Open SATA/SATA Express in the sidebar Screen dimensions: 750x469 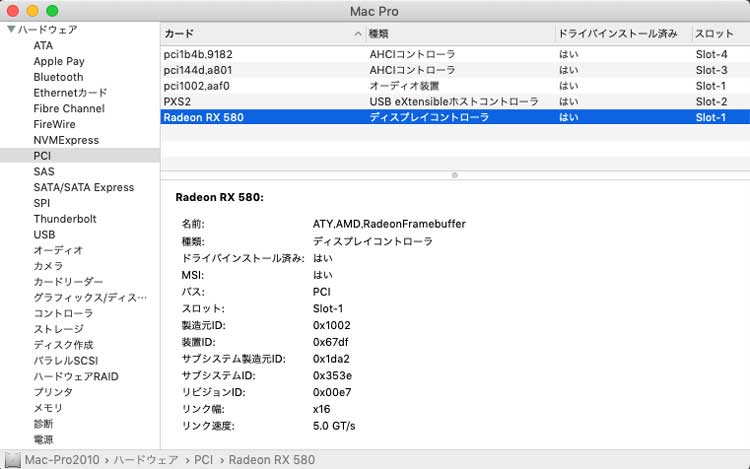click(84, 187)
